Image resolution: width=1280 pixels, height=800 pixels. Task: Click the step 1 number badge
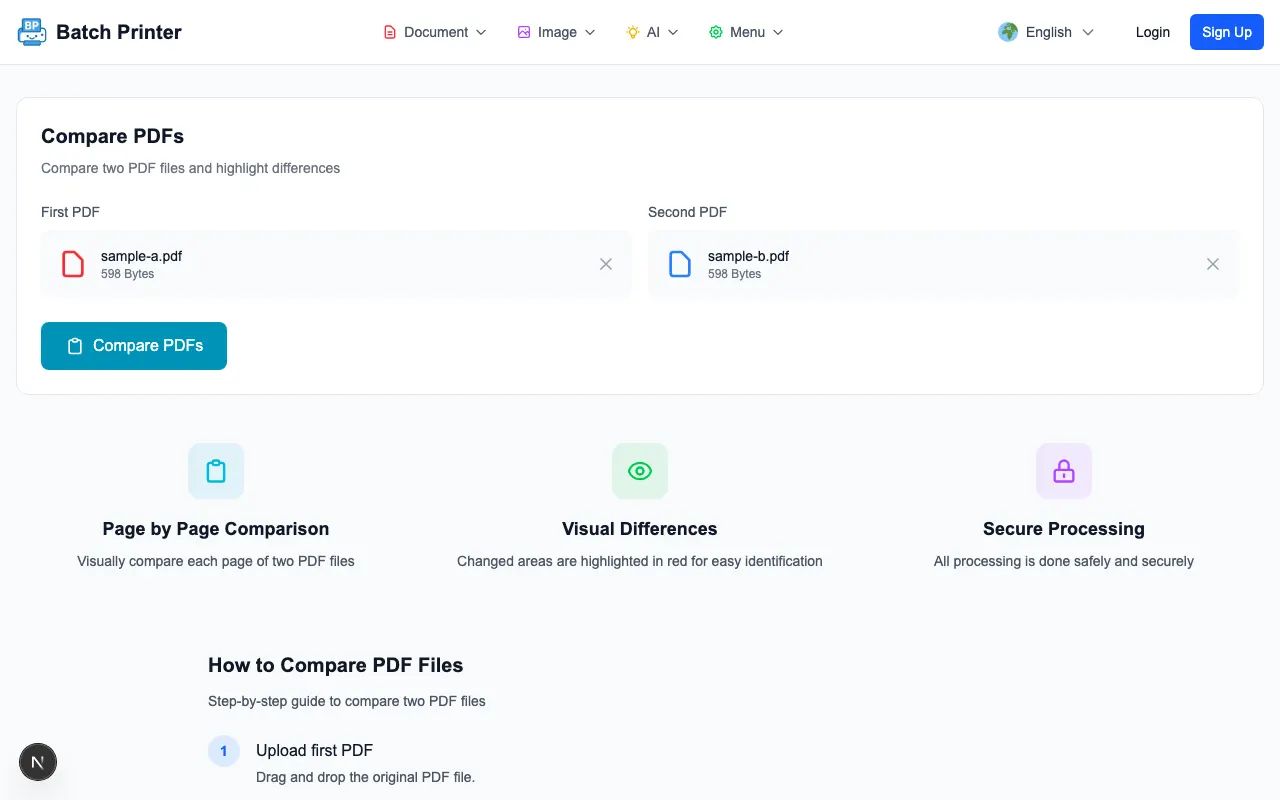[x=224, y=751]
